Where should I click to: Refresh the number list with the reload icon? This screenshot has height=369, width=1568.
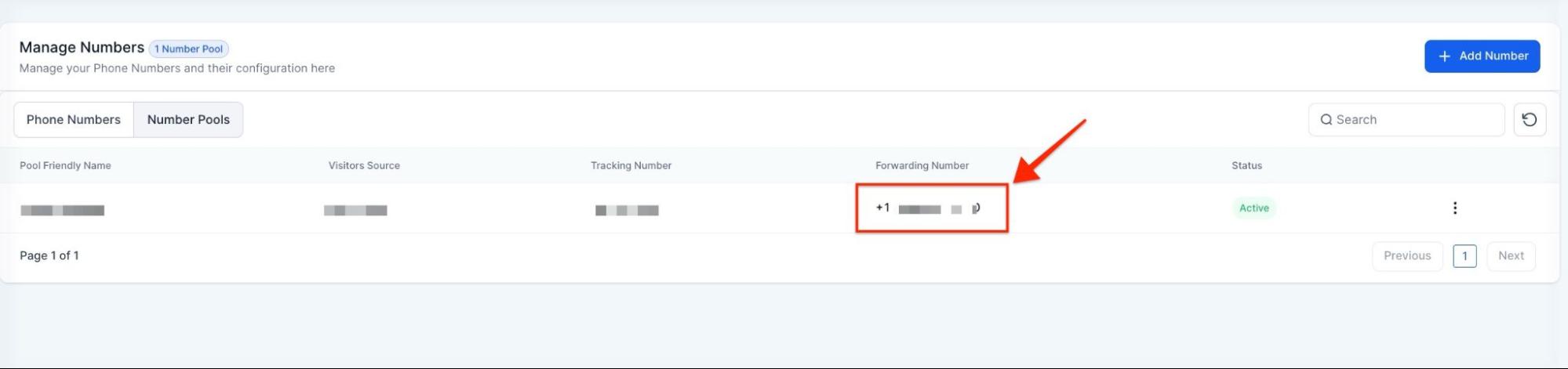(1529, 120)
